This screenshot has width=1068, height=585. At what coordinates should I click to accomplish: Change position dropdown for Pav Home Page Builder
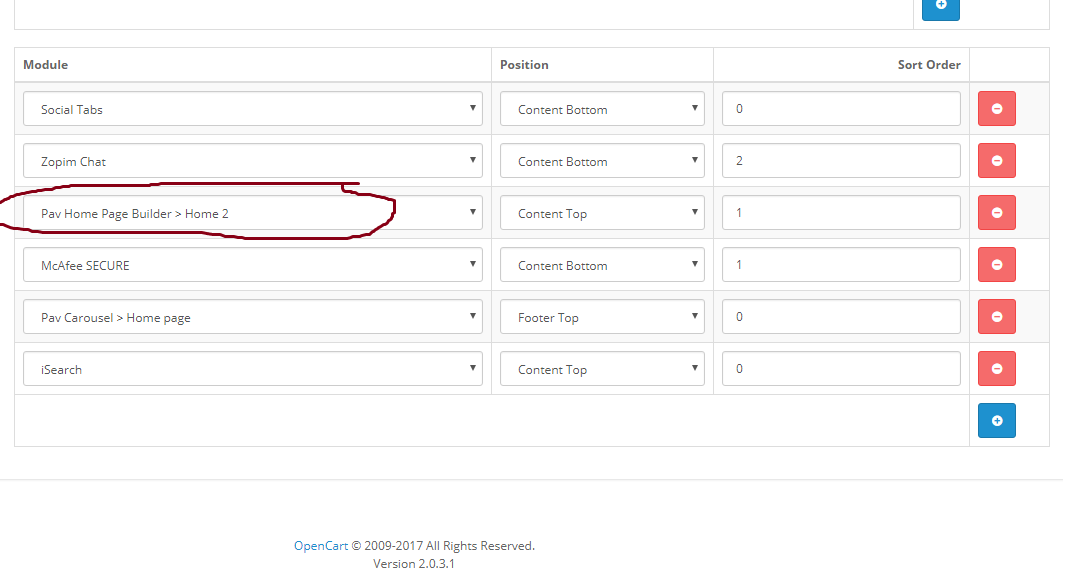point(602,212)
